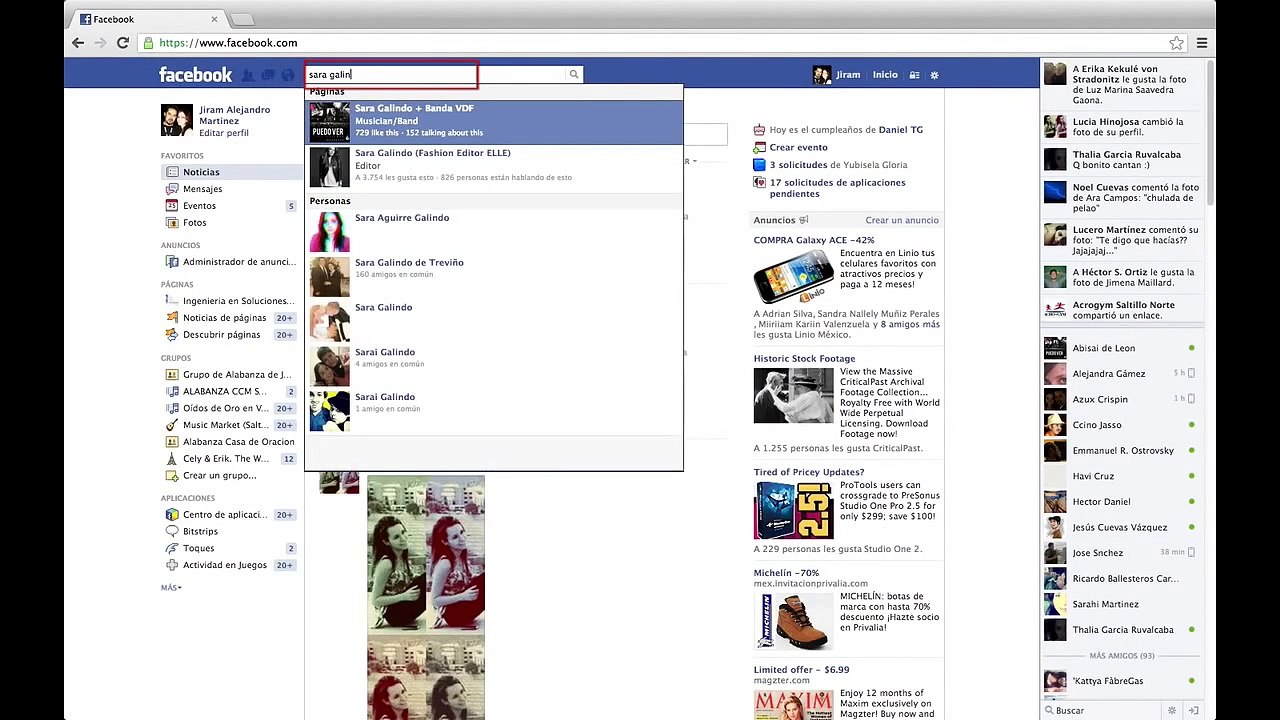The width and height of the screenshot is (1280, 720).
Task: Open the notifications globe icon
Action: (288, 75)
